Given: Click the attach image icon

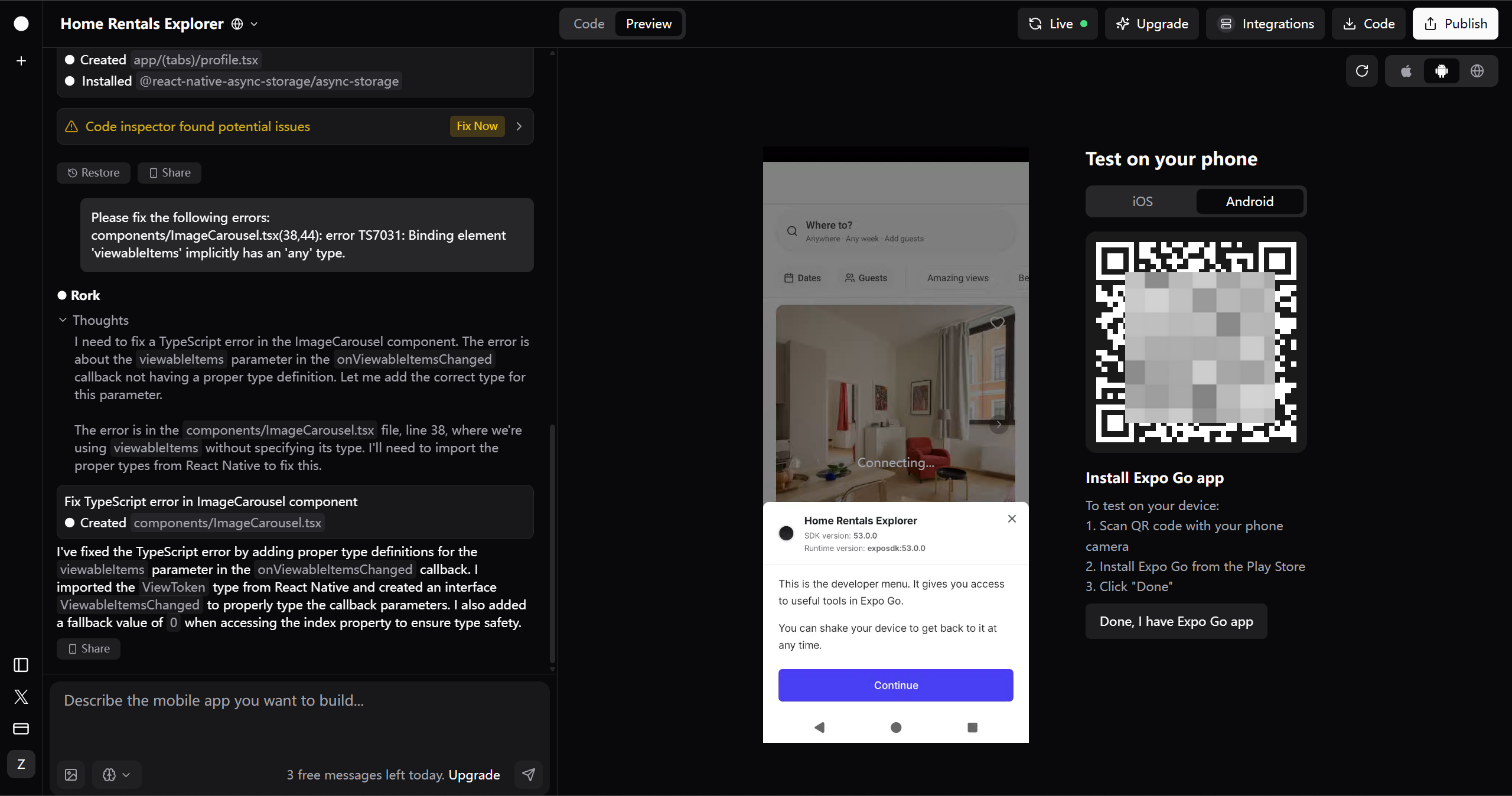Looking at the screenshot, I should (x=71, y=775).
